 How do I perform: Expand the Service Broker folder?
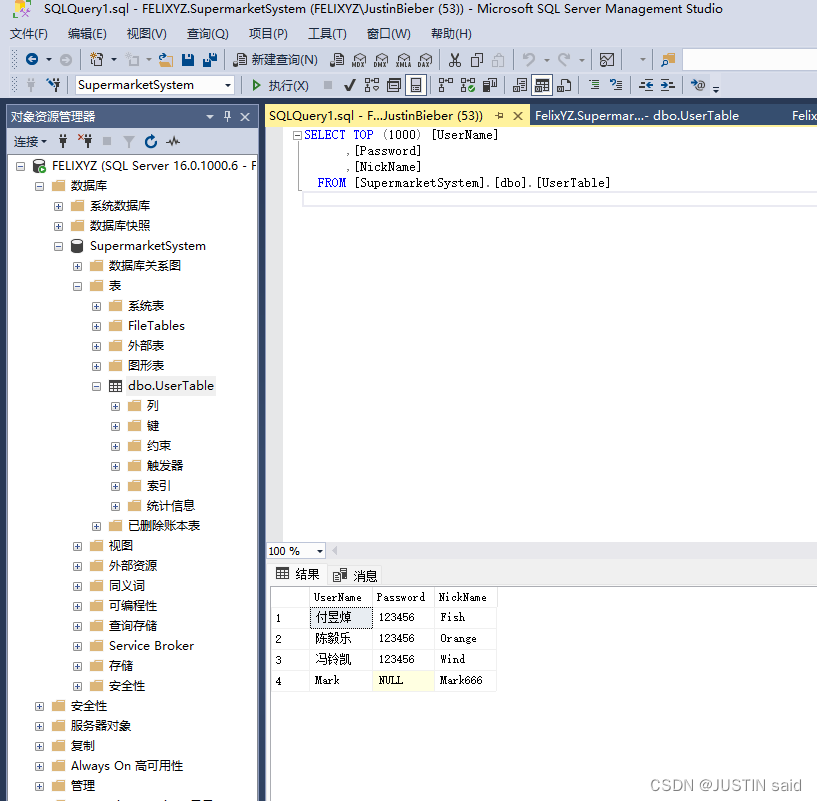78,646
